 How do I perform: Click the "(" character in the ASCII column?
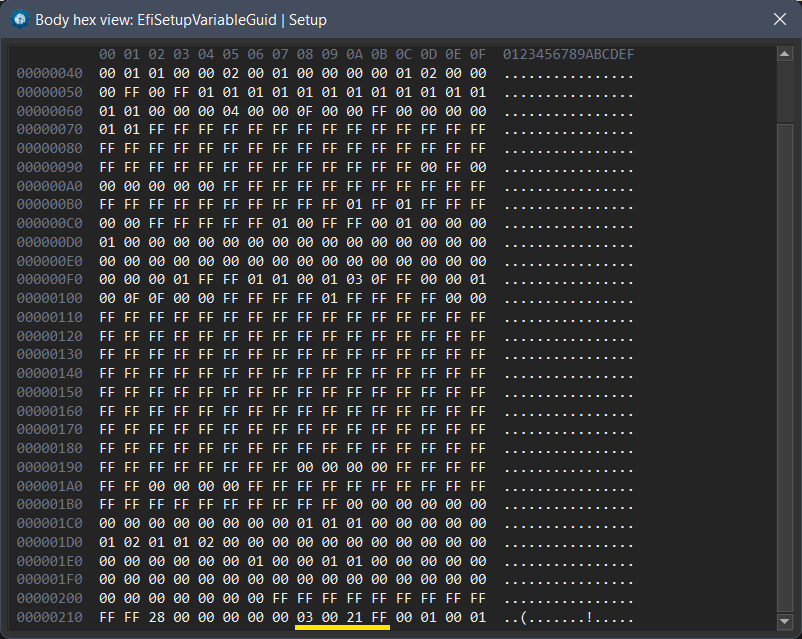pyautogui.click(x=524, y=617)
